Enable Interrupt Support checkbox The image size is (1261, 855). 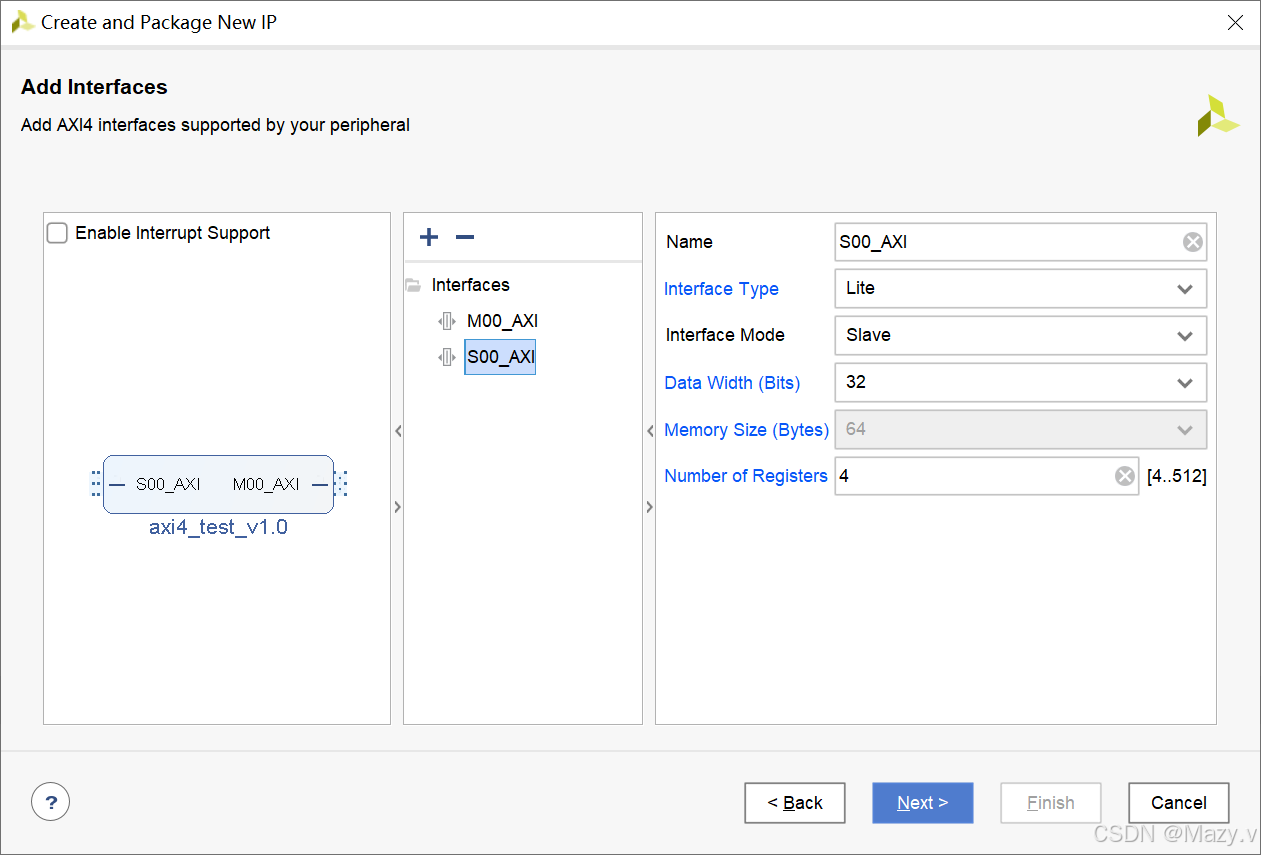(58, 233)
